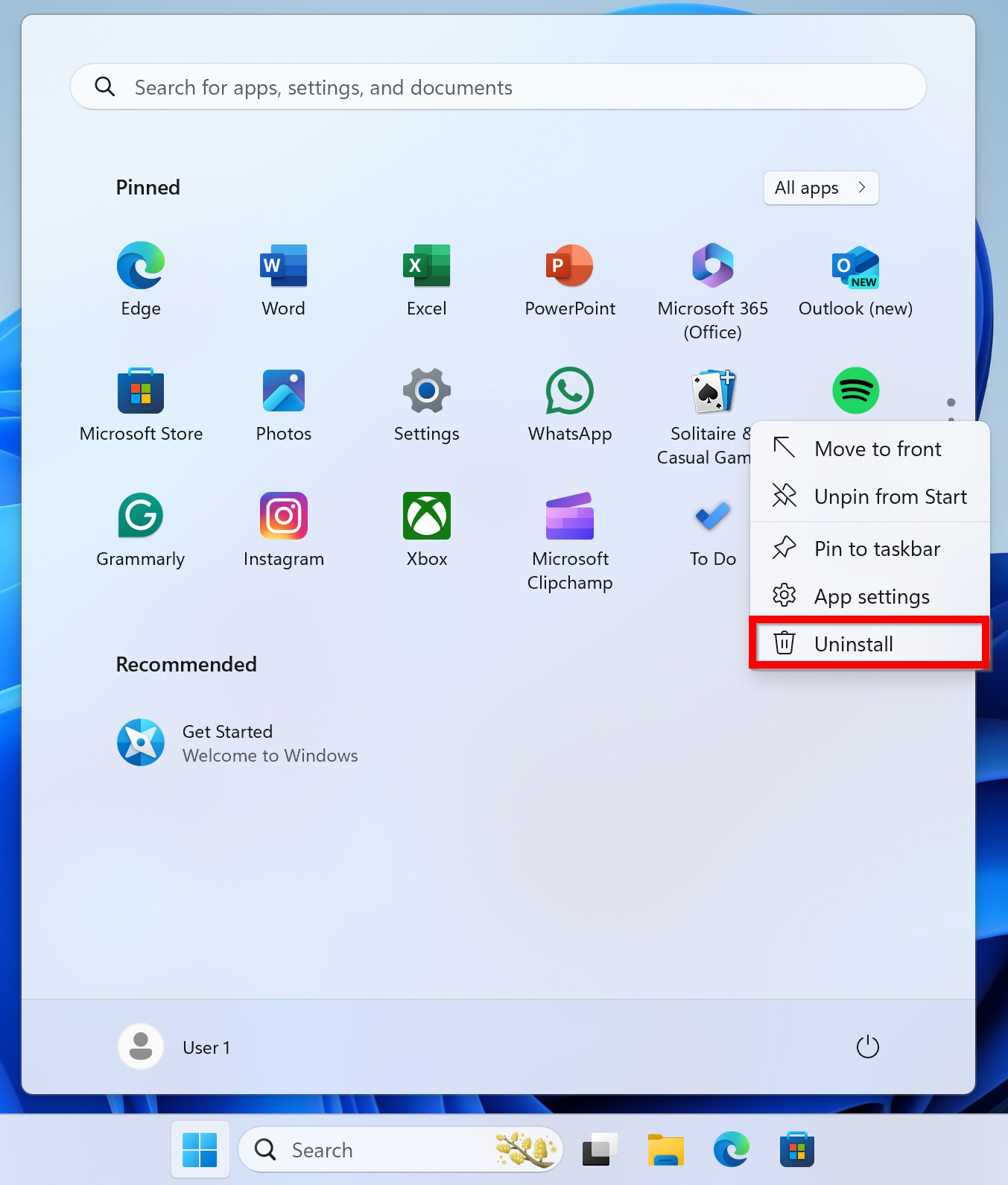1008x1185 pixels.
Task: Open Settings from the pinned apps
Action: click(427, 405)
